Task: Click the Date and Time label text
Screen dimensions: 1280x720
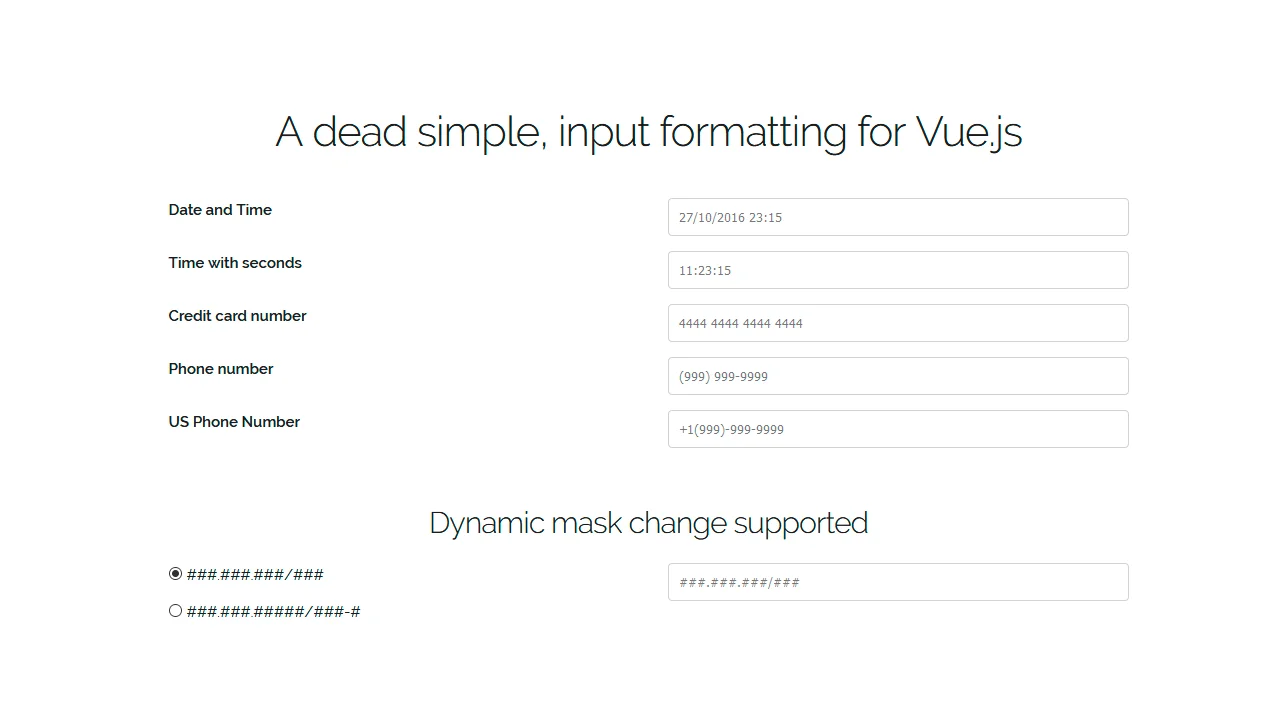Action: (220, 210)
